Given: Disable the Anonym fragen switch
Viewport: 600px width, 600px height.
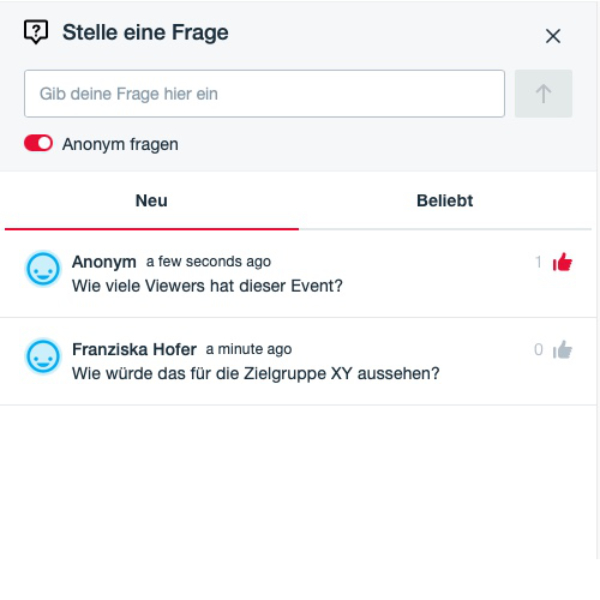Looking at the screenshot, I should (x=38, y=144).
